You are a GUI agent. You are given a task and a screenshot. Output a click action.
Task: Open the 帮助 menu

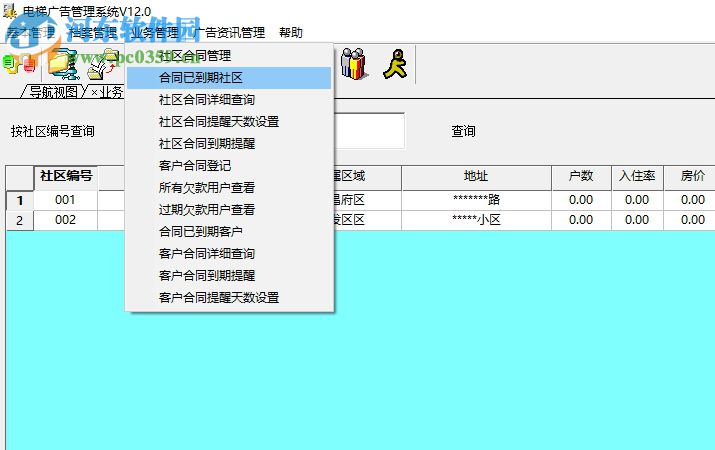point(291,32)
